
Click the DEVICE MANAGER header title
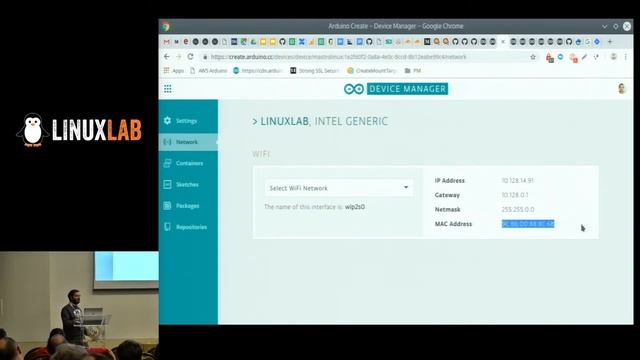407,89
